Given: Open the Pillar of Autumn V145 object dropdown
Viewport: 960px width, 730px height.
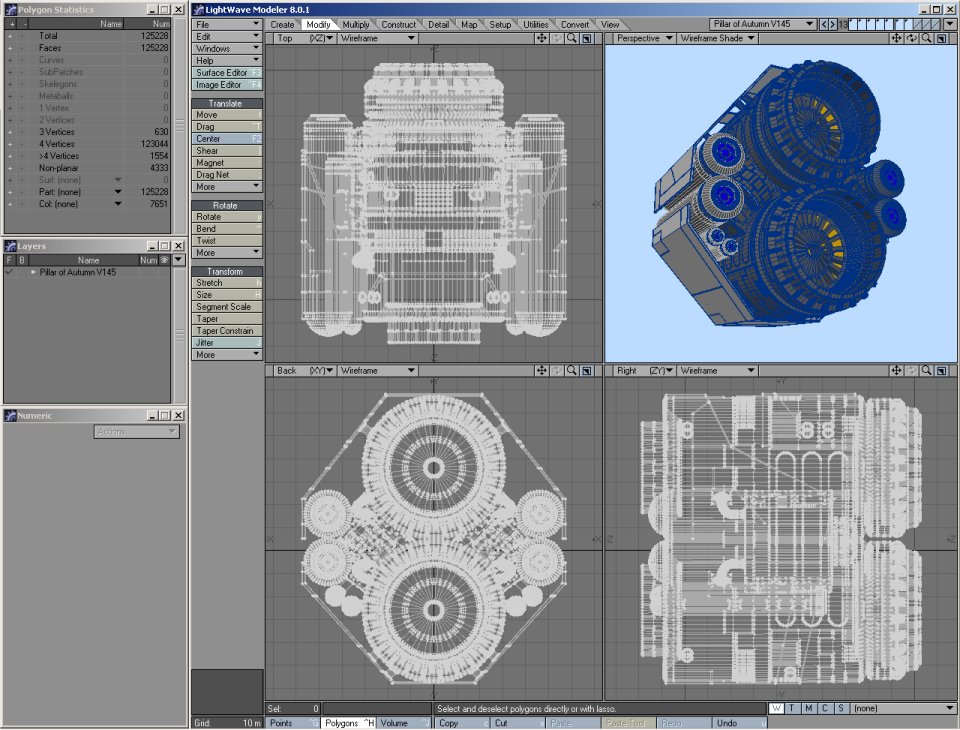Looking at the screenshot, I should coord(763,24).
